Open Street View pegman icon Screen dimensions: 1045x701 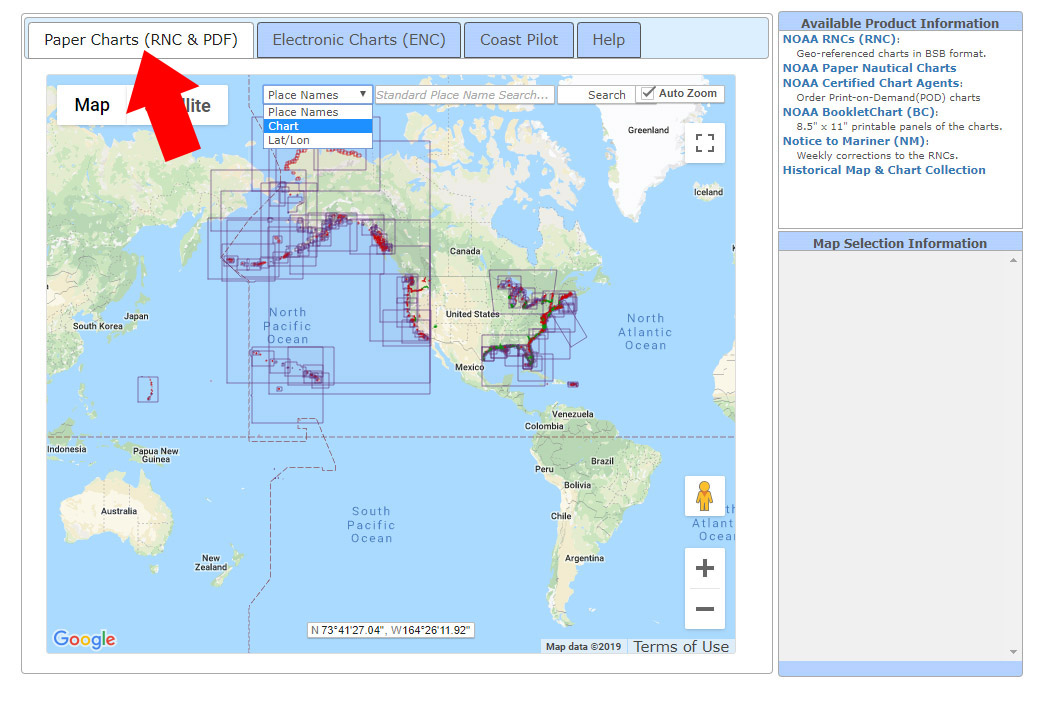click(704, 496)
